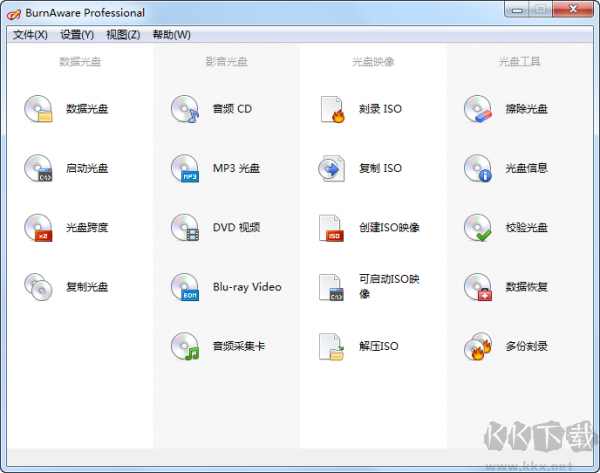Select the 校验光盘 green checkmark disc icon
600x473 pixels.
point(478,228)
